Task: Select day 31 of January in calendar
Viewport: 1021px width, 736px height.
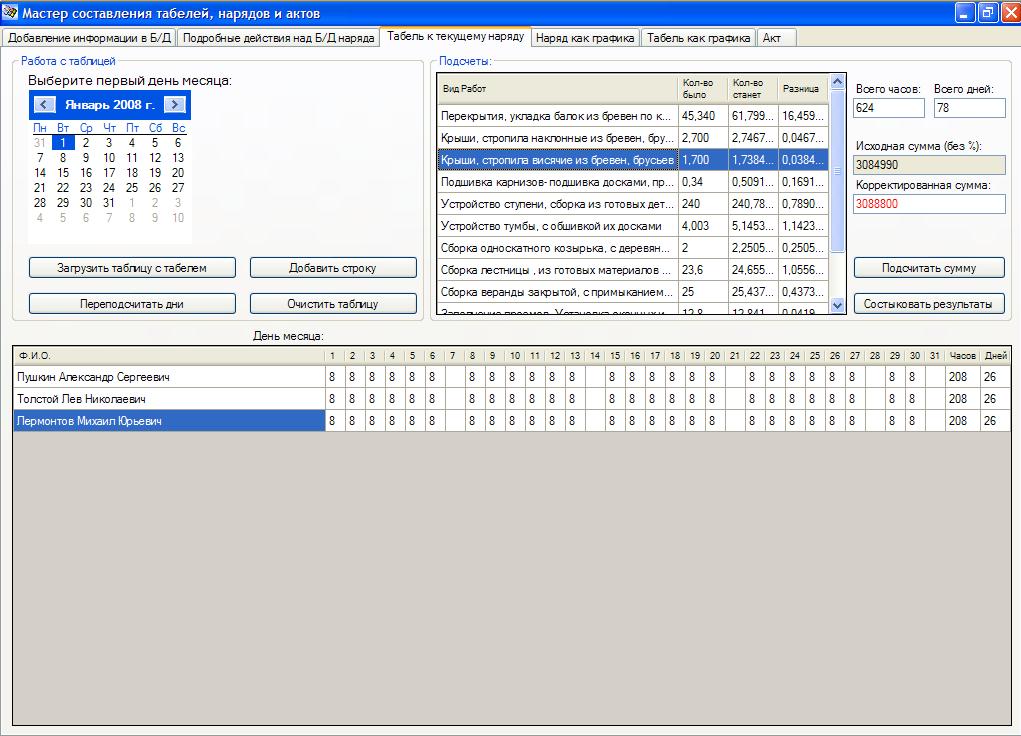Action: pyautogui.click(x=109, y=203)
